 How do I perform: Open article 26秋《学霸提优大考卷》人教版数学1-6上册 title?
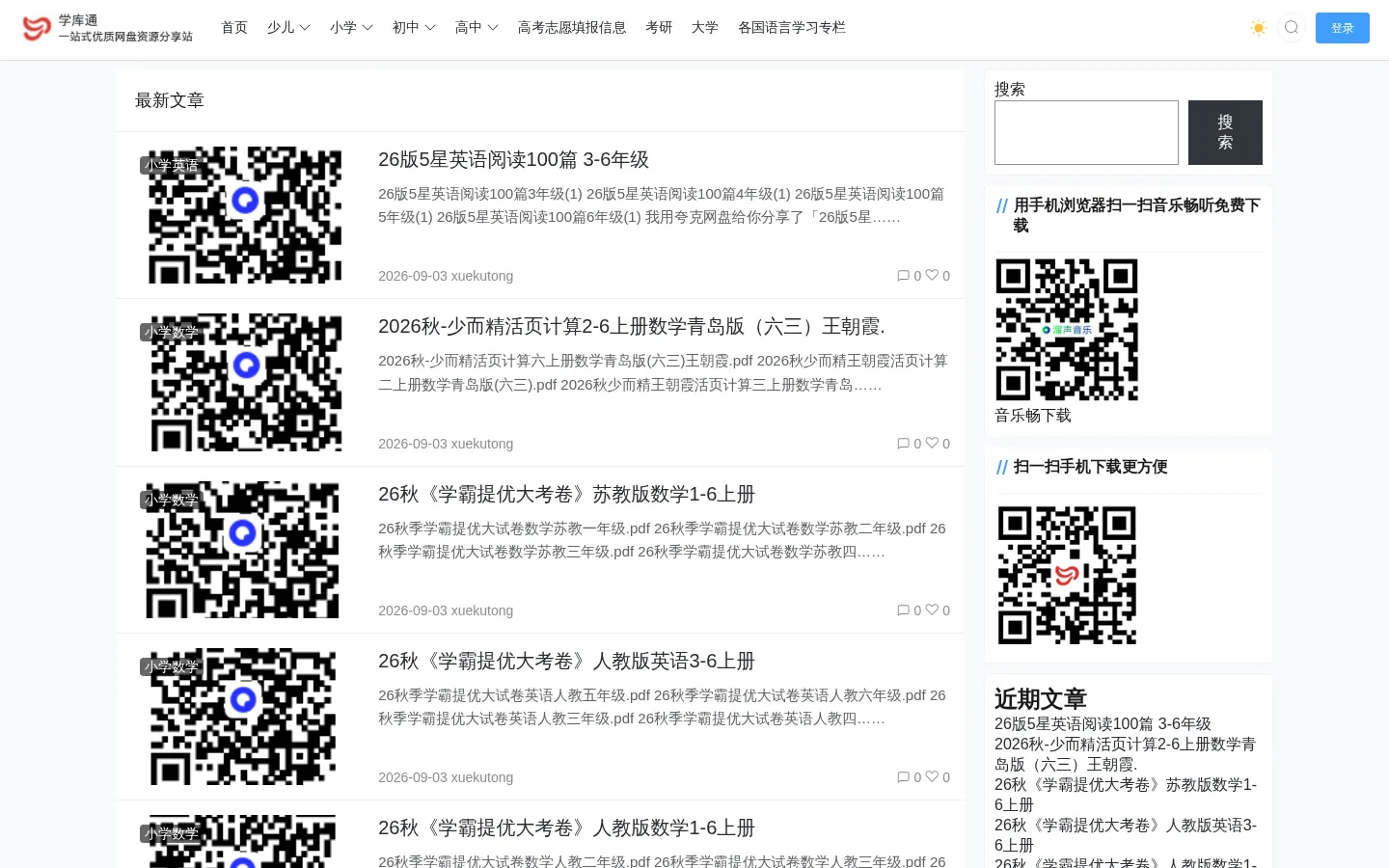pos(566,827)
